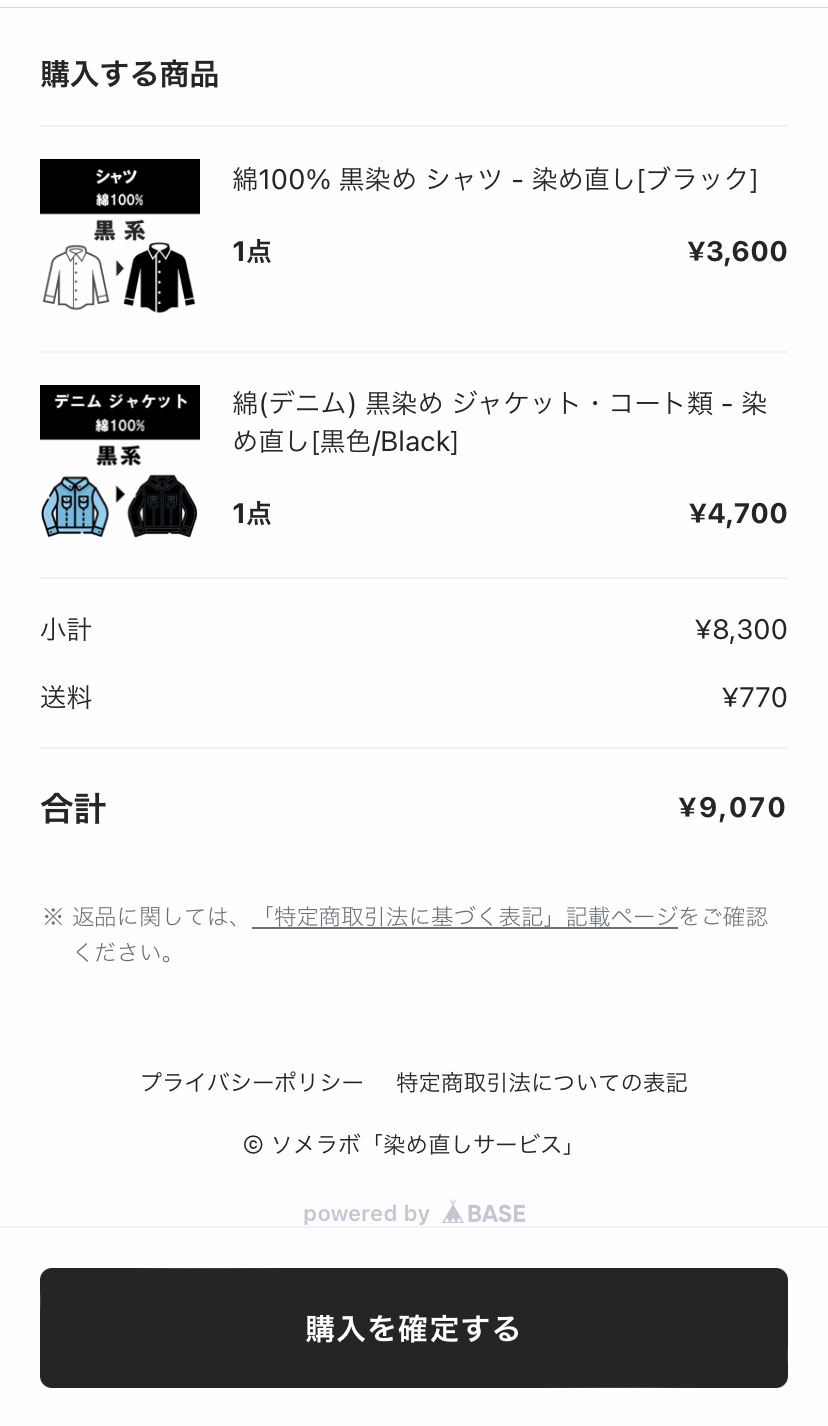Click the 合計 total ¥9,070
This screenshot has height=1426, width=828.
click(x=732, y=808)
